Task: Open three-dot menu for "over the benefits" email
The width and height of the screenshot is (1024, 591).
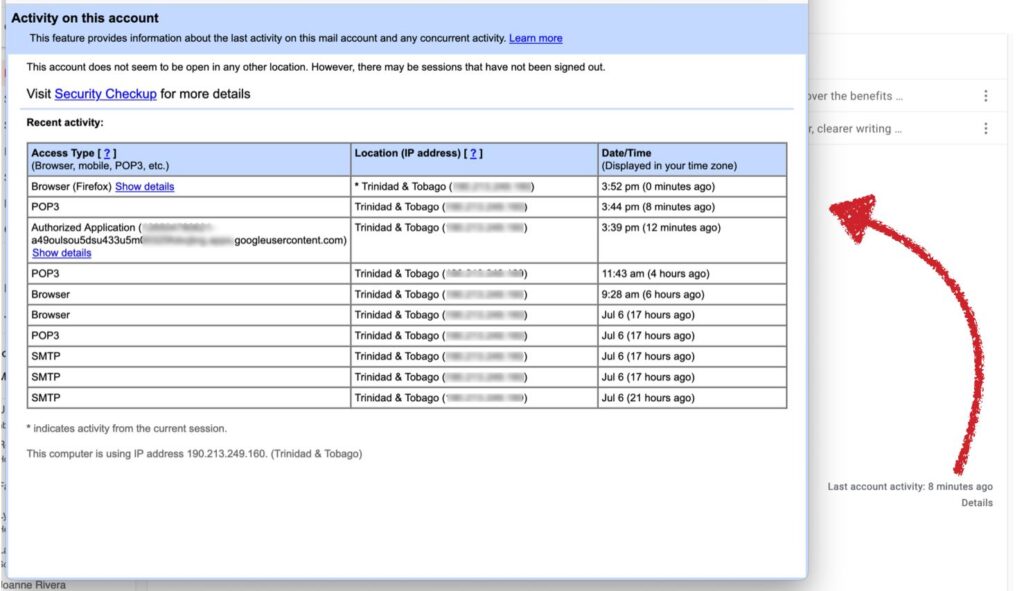Action: click(985, 96)
